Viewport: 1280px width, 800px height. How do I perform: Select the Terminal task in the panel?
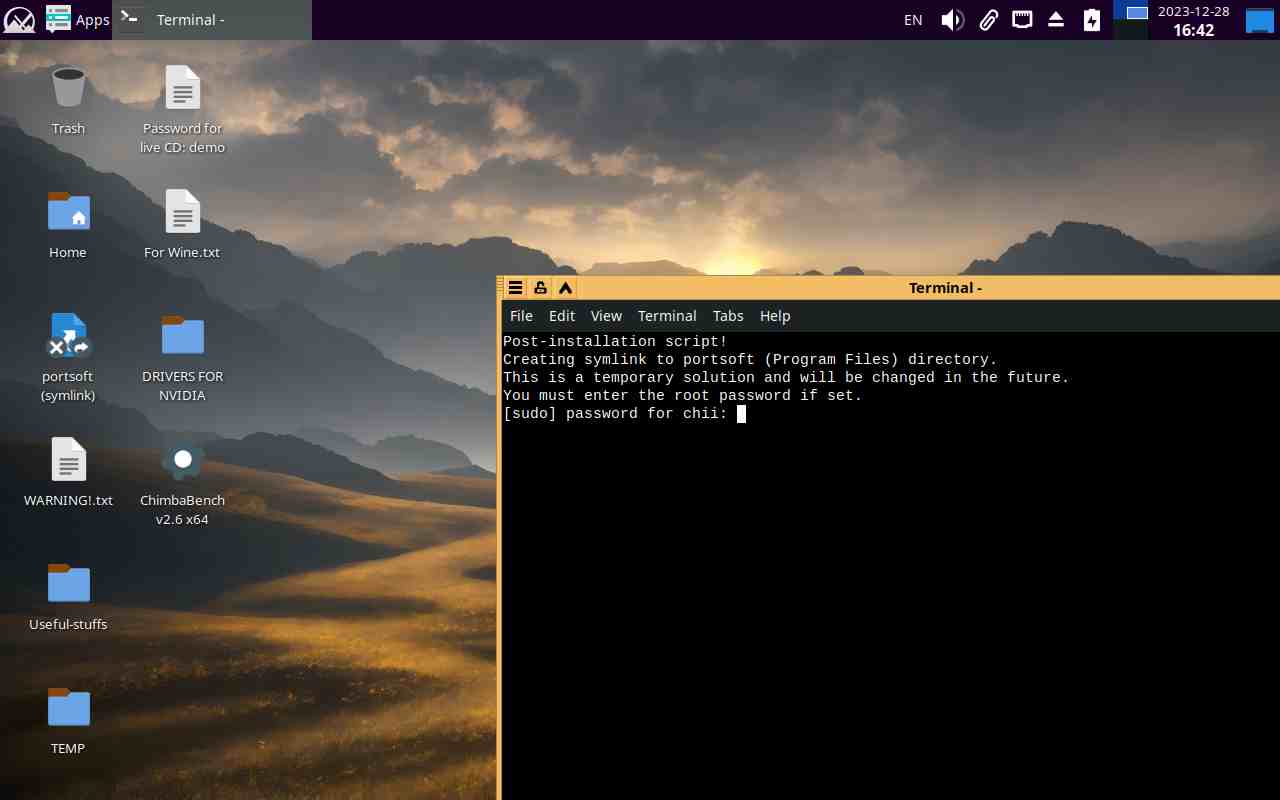(x=212, y=20)
